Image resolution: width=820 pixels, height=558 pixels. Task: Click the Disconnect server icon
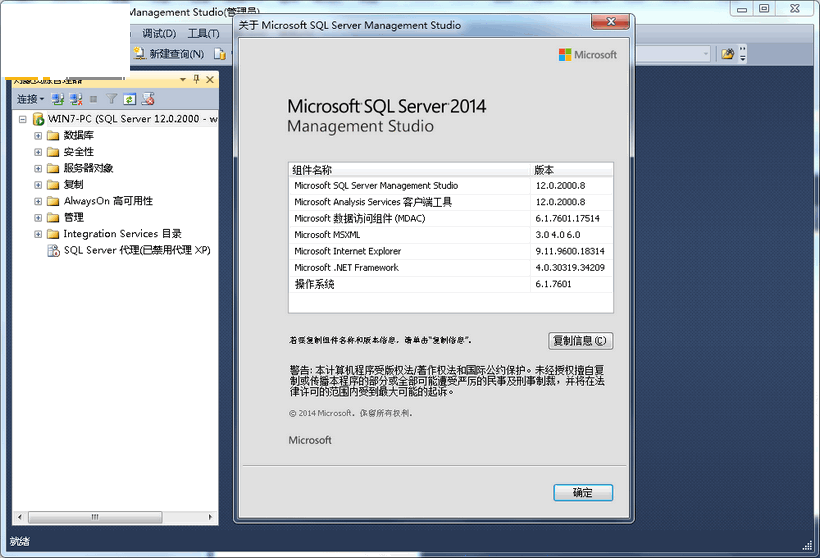75,99
